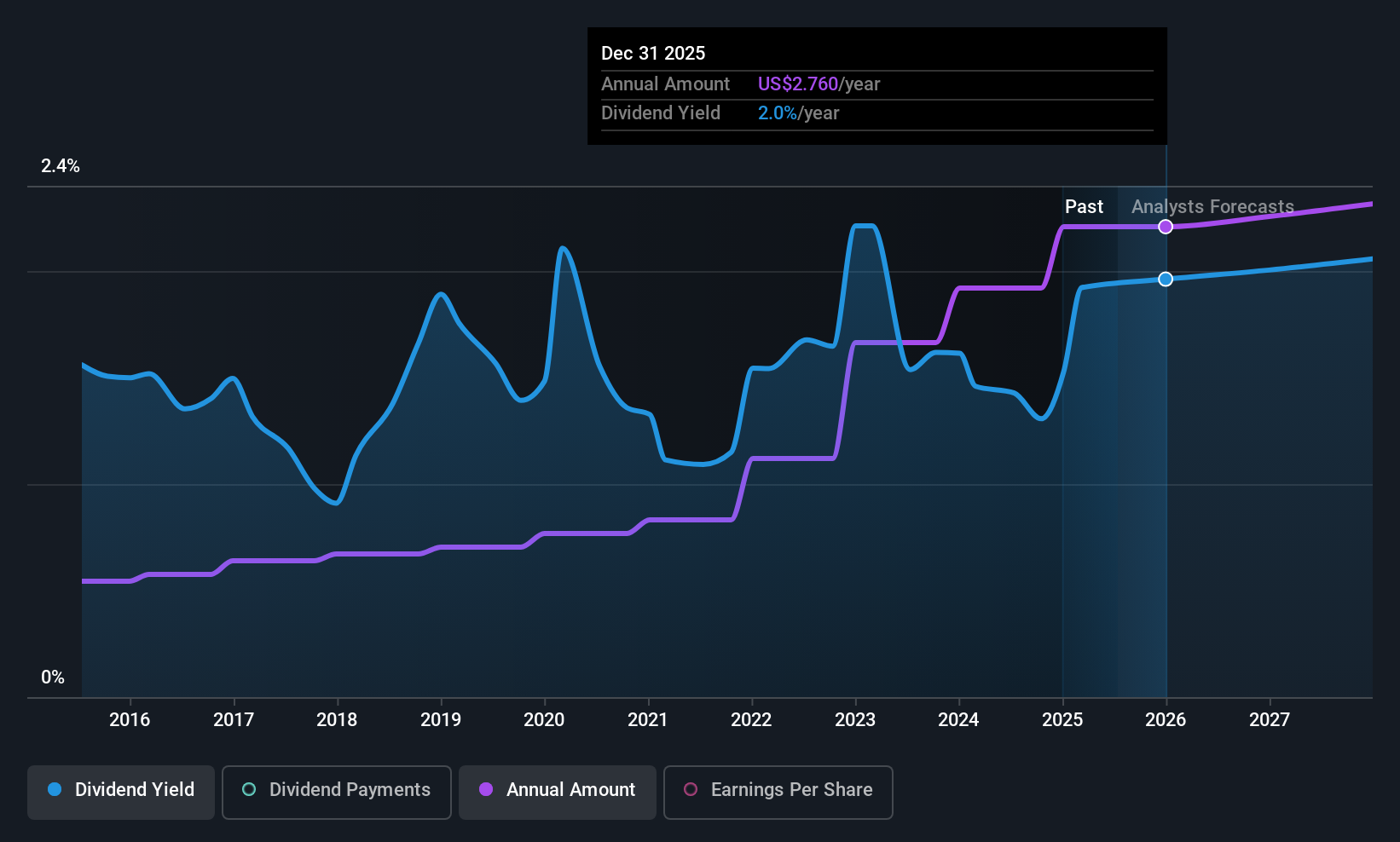Click the 2026 axis label
1400x842 pixels.
click(1166, 720)
